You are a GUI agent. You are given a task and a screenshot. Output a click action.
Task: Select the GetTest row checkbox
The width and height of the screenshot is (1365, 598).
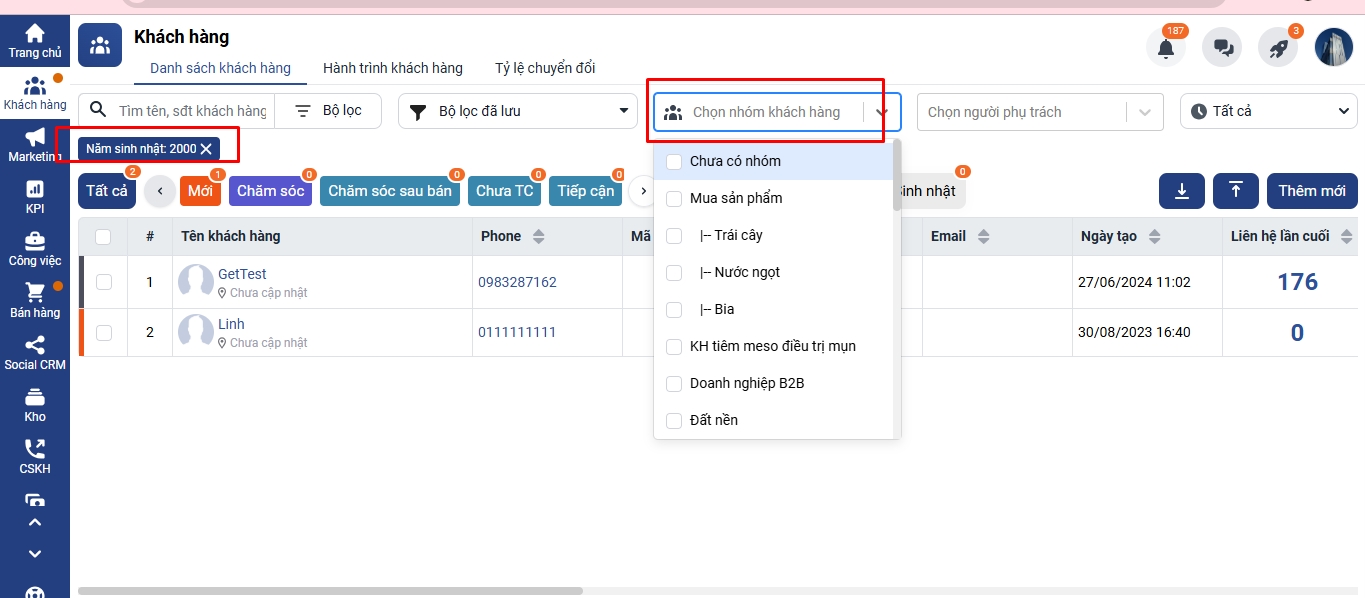[x=104, y=283]
